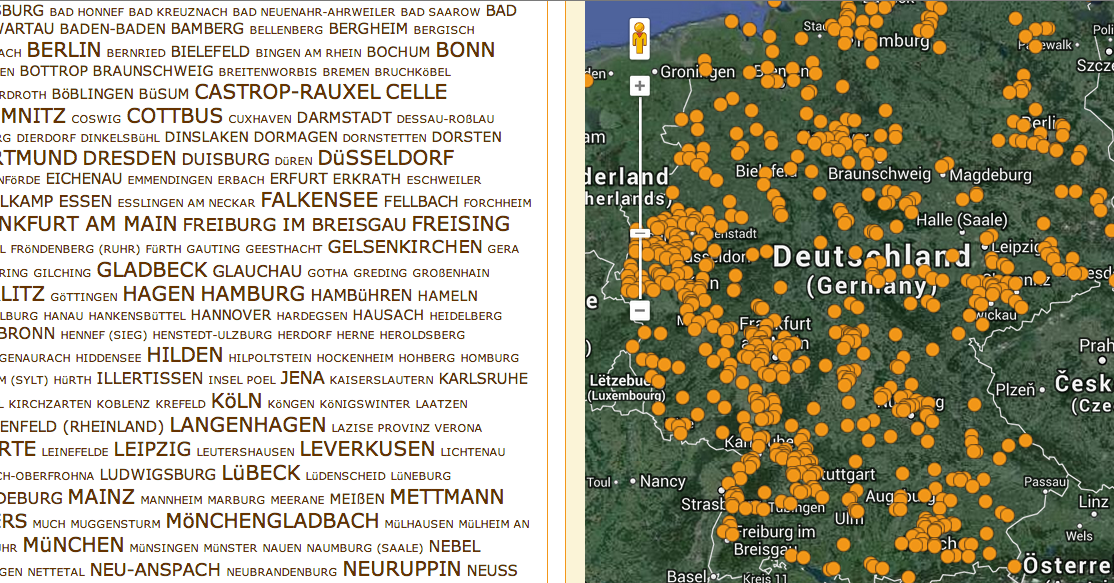
Task: Click the HANNOVER tag
Action: pos(231,315)
